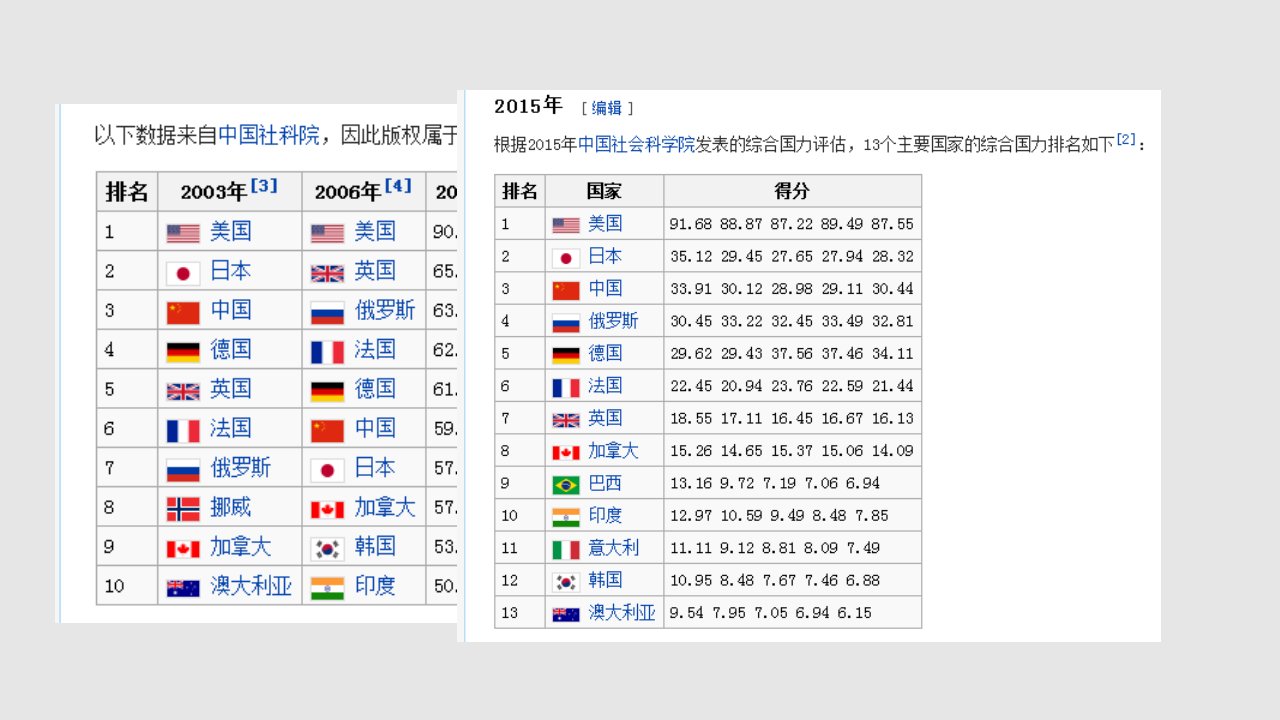Open the 加拿大 link in the 2006 column
1280x720 pixels.
point(385,508)
